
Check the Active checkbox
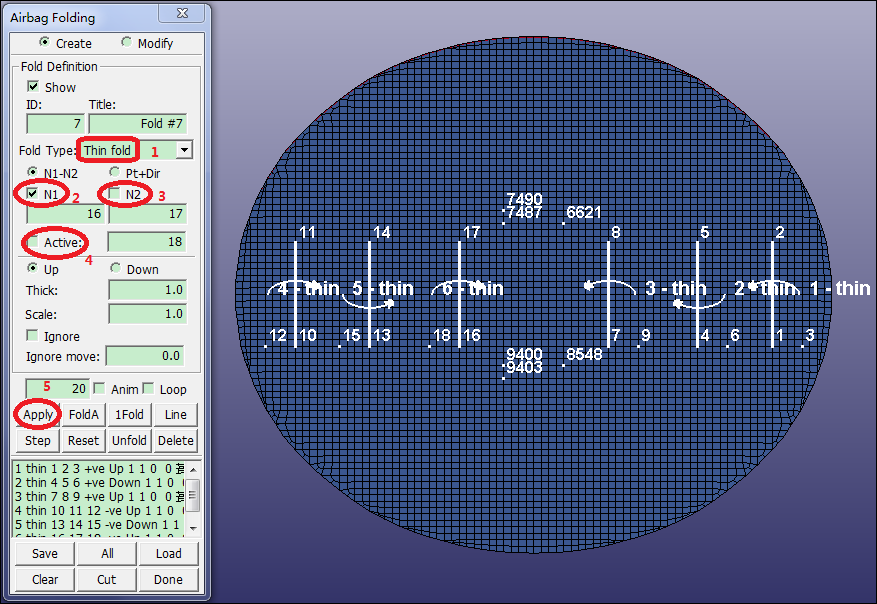[x=33, y=242]
